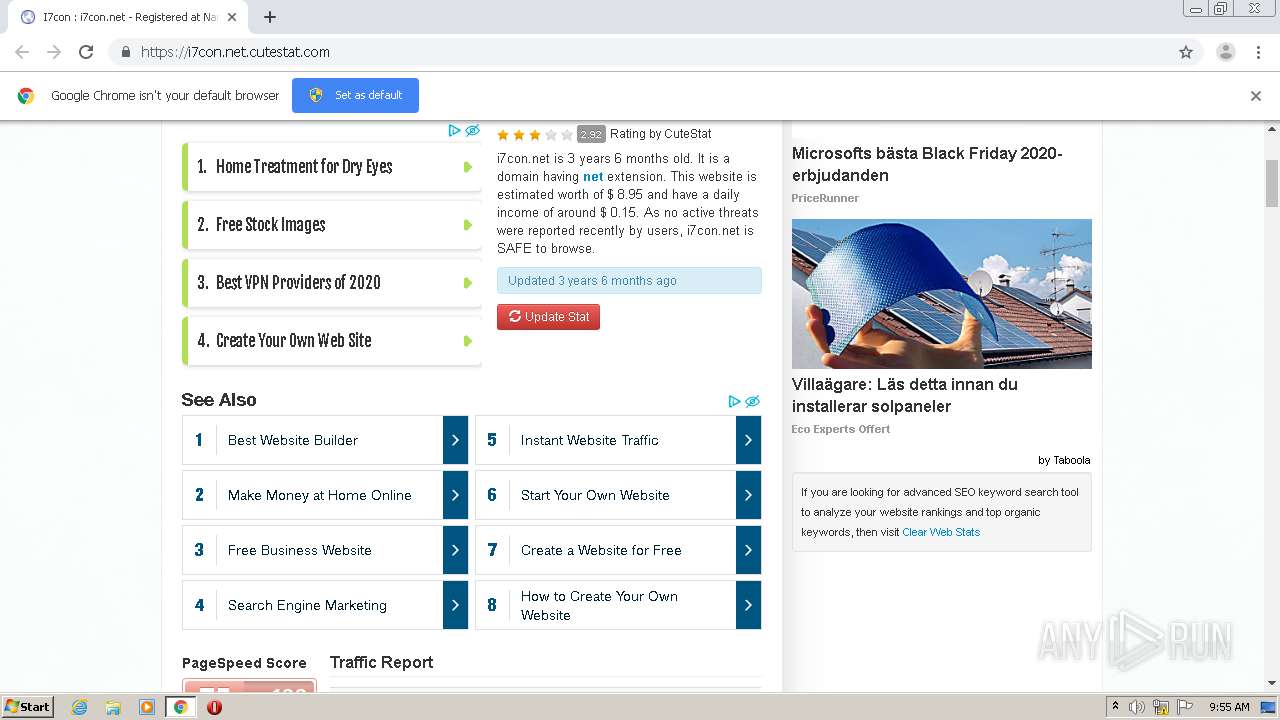
Task: Click the Update Stat button
Action: (x=548, y=317)
